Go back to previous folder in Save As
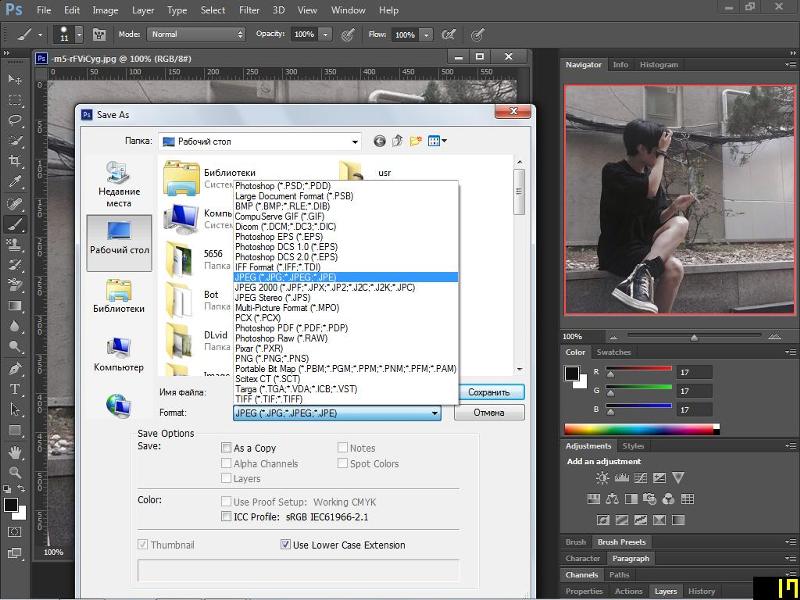800x600 pixels. click(x=379, y=141)
